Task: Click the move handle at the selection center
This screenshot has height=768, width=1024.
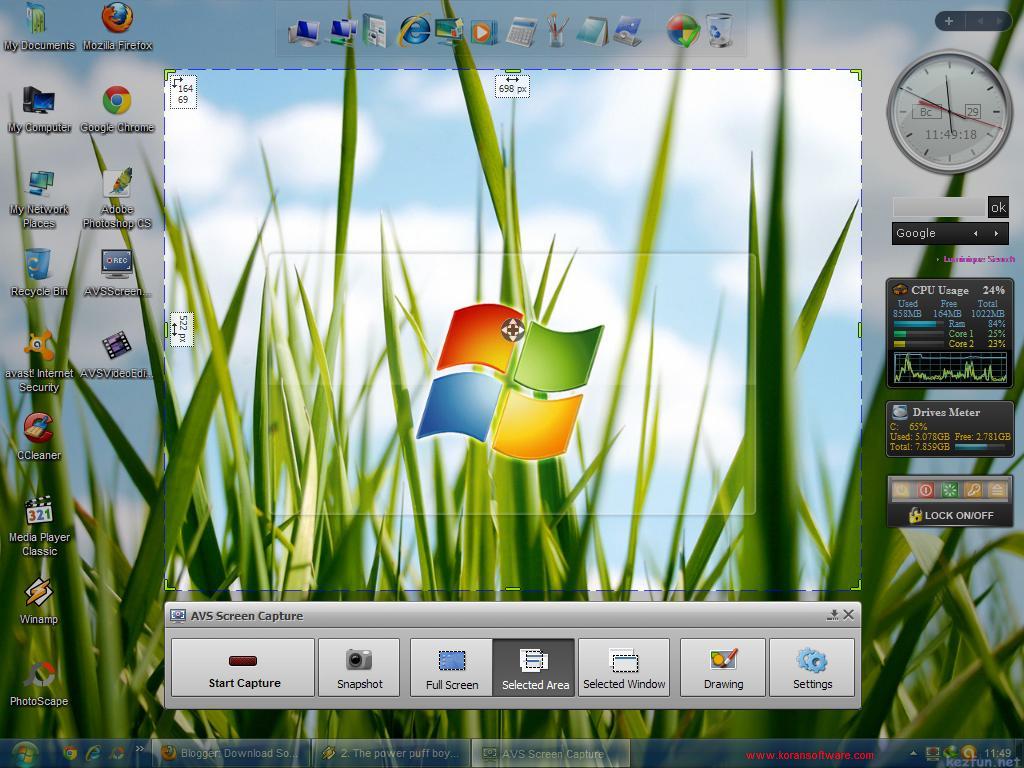Action: point(513,330)
